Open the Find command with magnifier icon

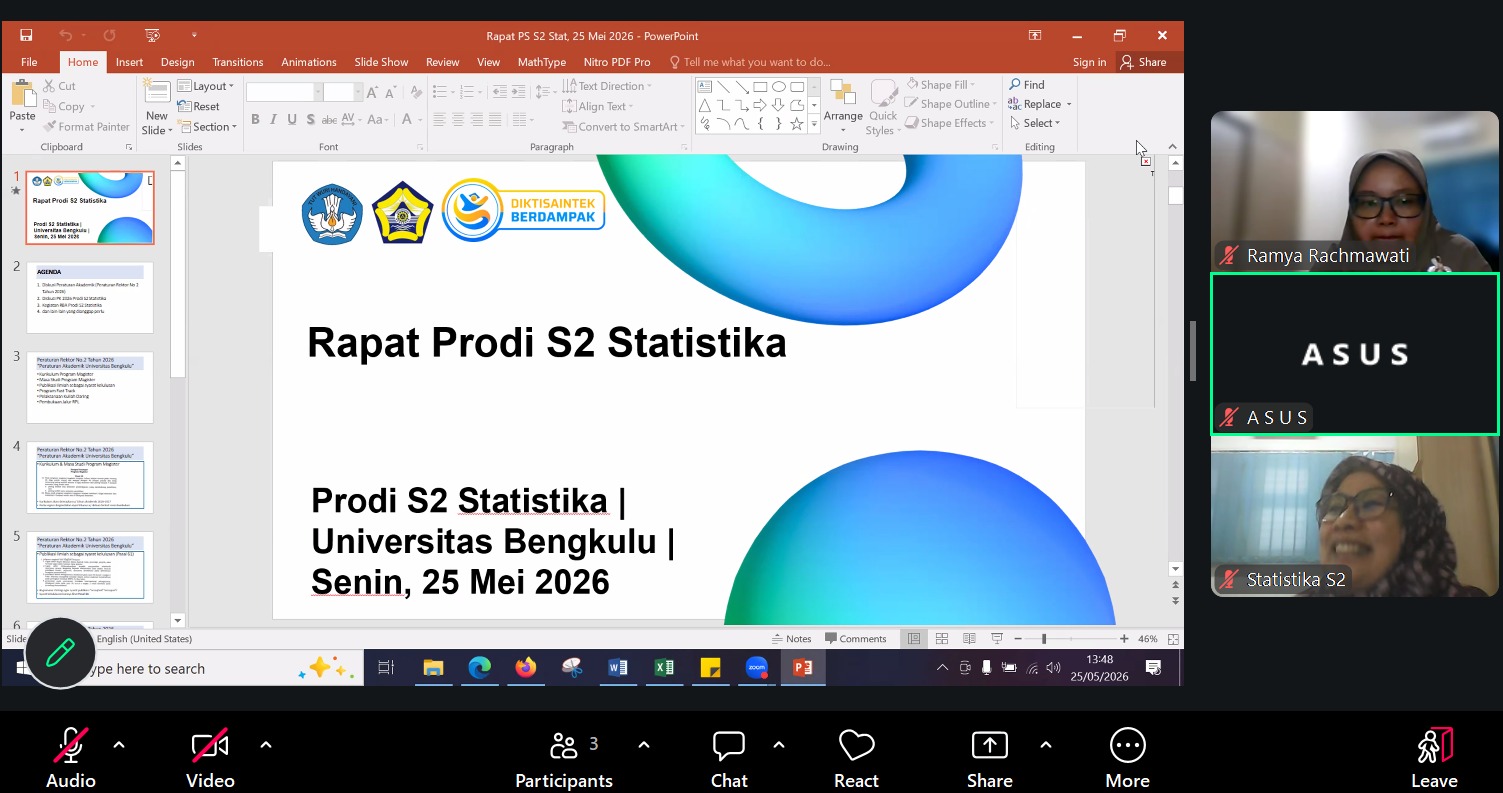point(1027,85)
